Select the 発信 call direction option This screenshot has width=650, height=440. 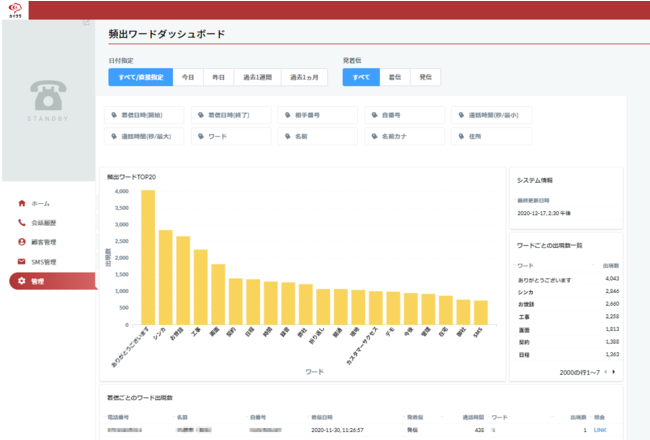[x=425, y=76]
